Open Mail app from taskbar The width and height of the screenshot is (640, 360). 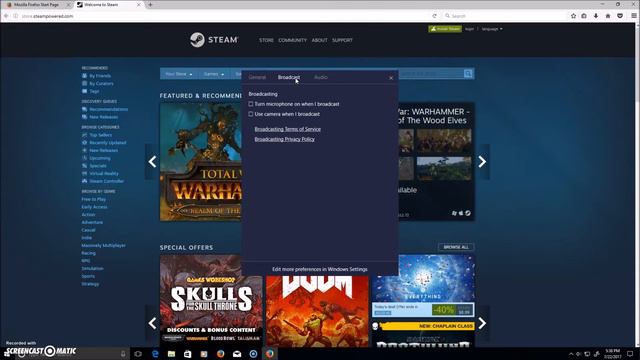237,354
